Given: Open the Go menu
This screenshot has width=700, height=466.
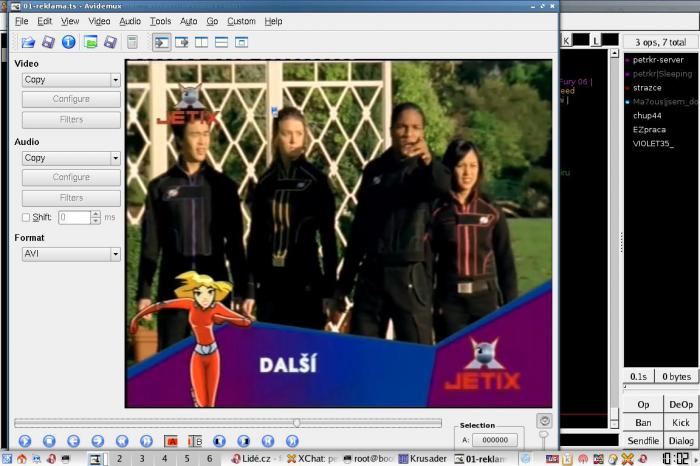Looking at the screenshot, I should 212,21.
